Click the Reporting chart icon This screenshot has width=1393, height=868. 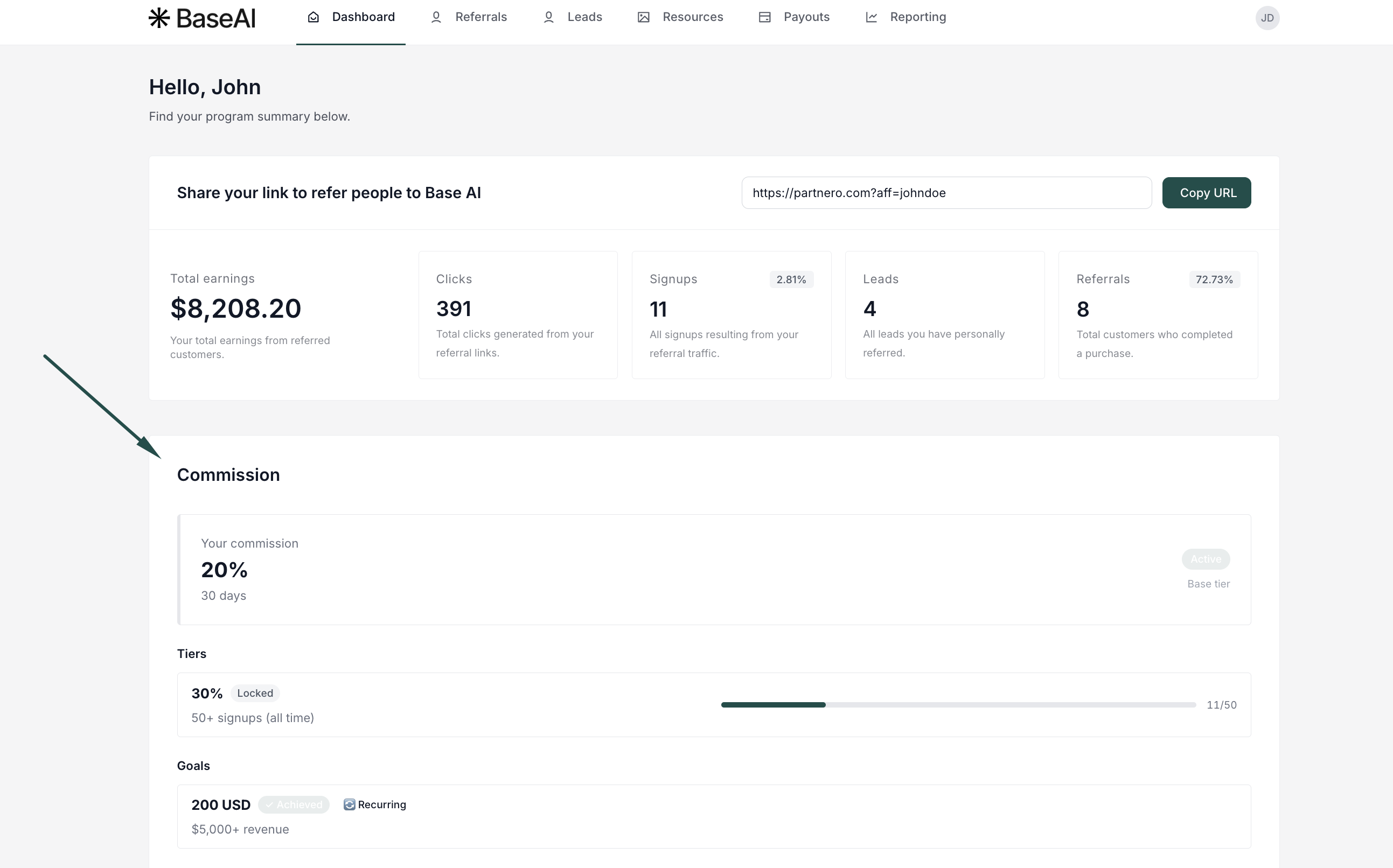coord(871,17)
